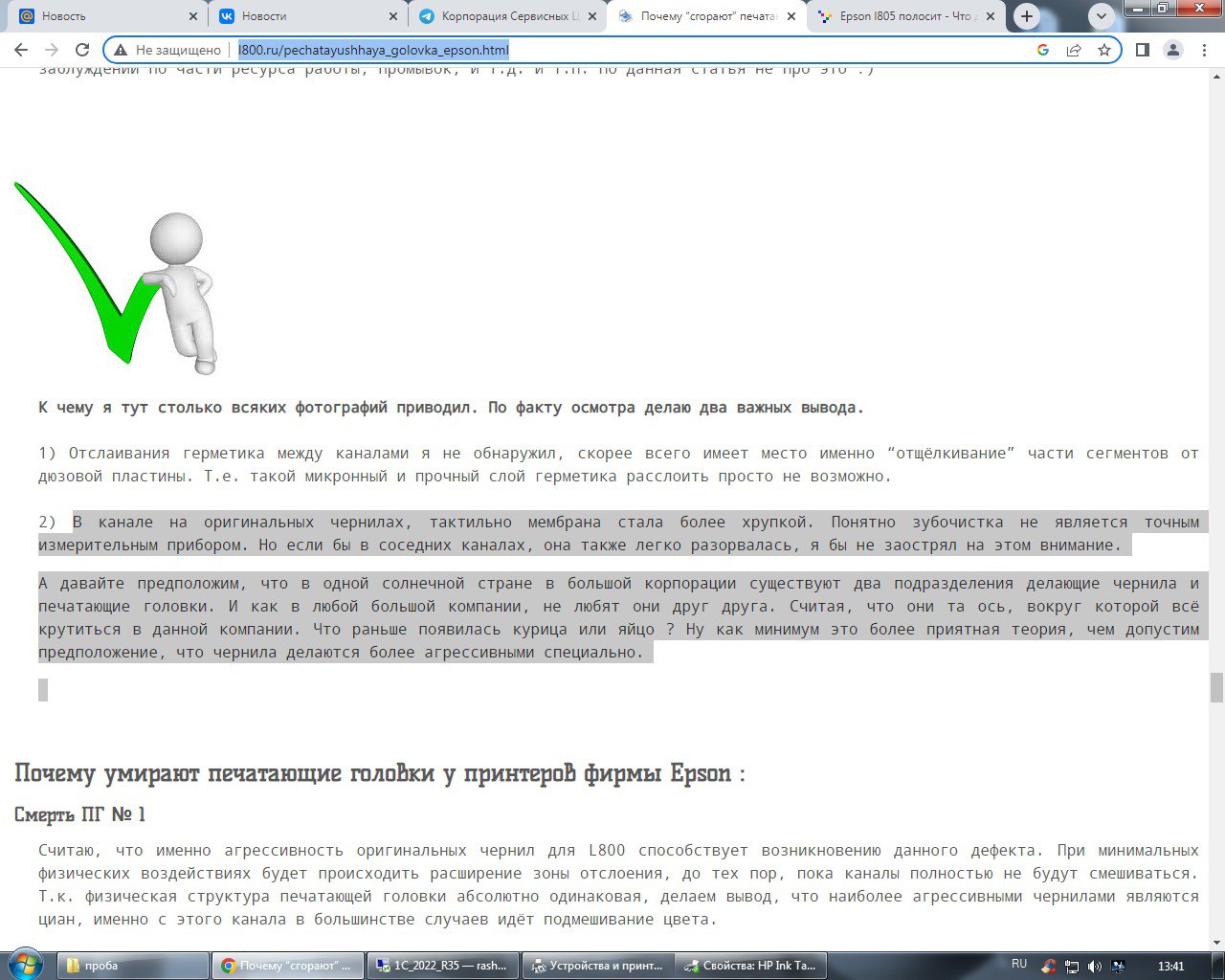Viewport: 1225px width, 980px height.
Task: Click the green checkmark figure image
Action: point(117,278)
